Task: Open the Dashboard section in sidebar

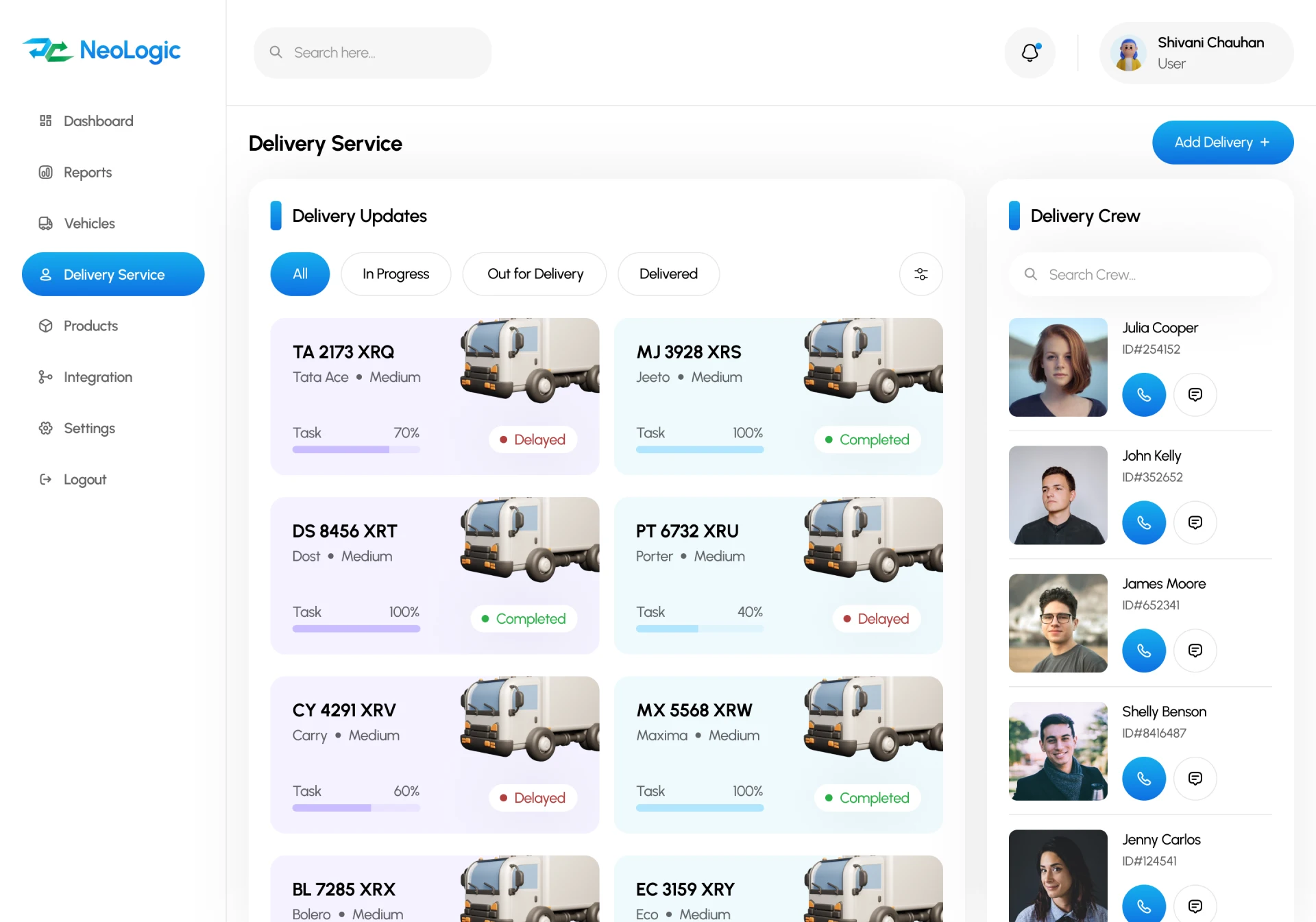Action: click(98, 121)
